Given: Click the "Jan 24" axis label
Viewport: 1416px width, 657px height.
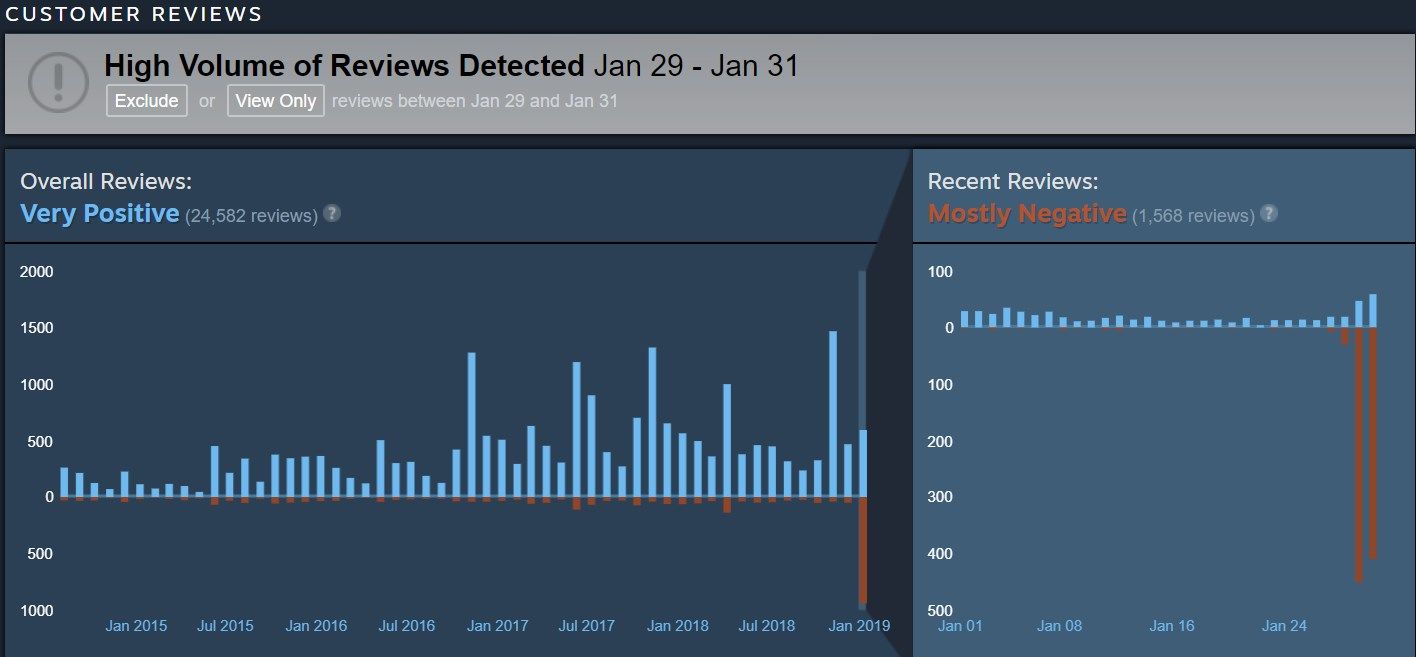Looking at the screenshot, I should pyautogui.click(x=1285, y=626).
